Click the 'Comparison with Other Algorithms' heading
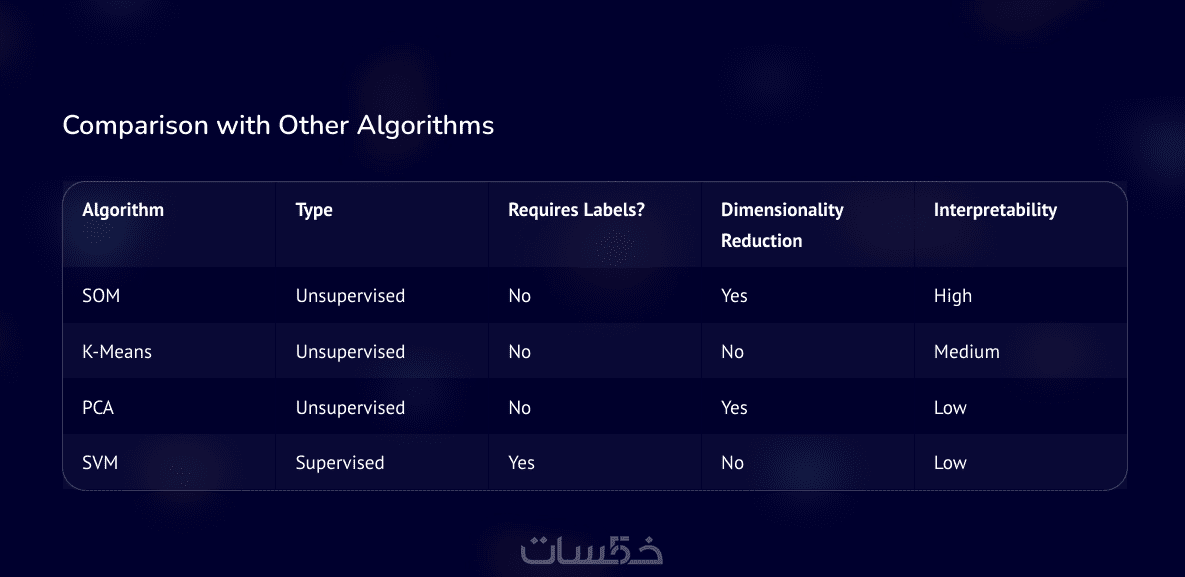This screenshot has width=1185, height=577. tap(278, 126)
